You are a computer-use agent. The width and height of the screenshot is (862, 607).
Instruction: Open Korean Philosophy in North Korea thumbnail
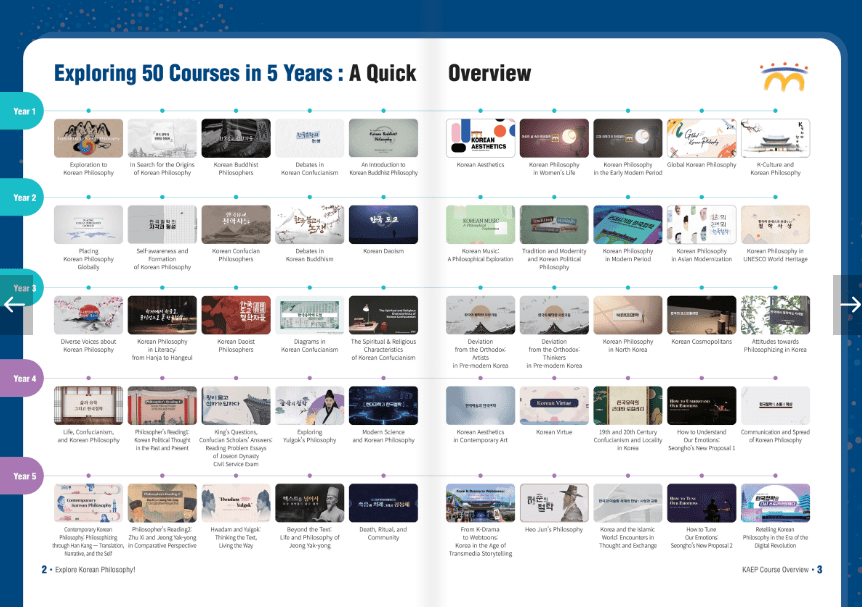628,315
